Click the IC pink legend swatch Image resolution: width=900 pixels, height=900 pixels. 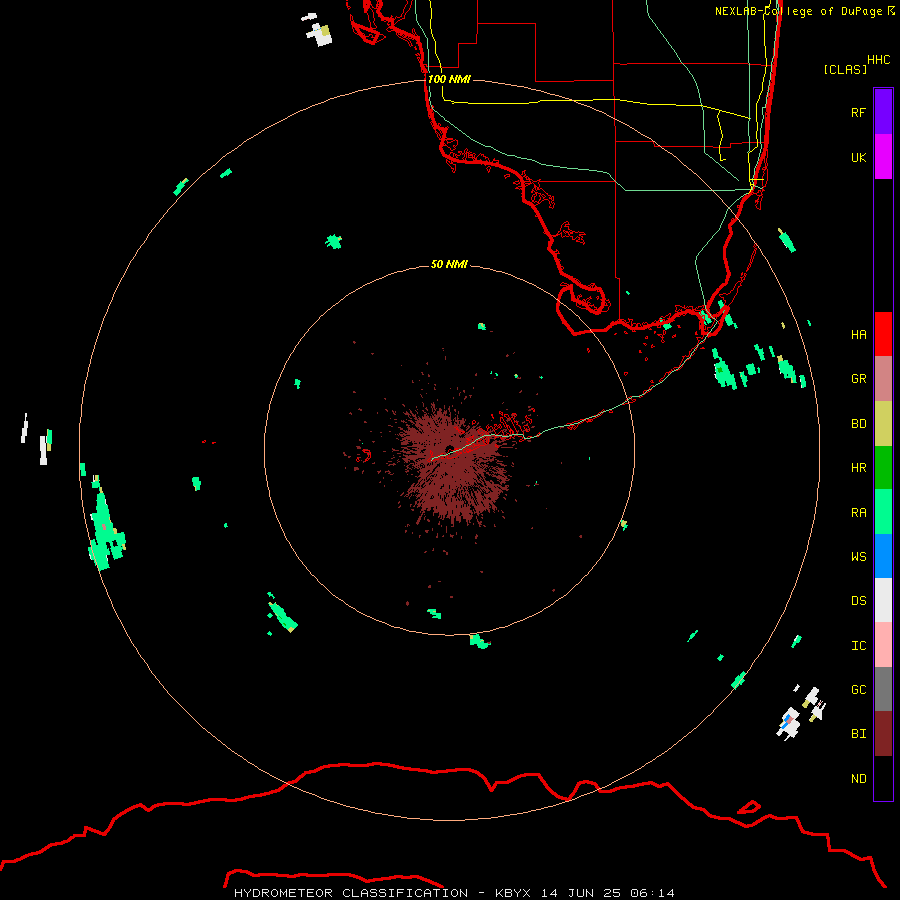[883, 645]
